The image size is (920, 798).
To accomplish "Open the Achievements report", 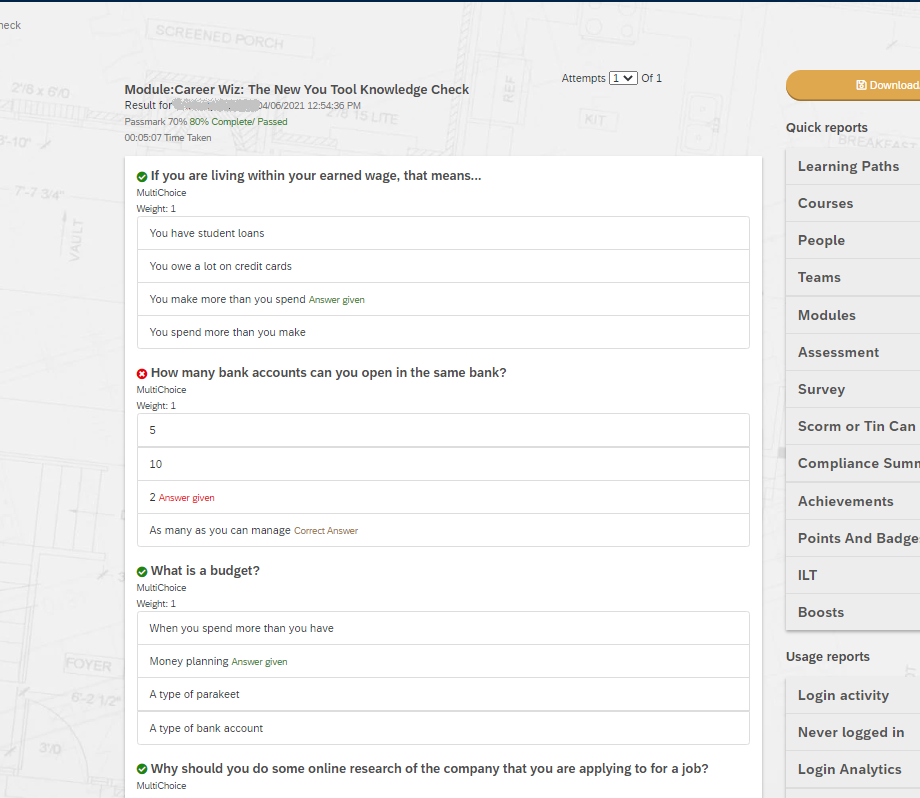I will pos(845,501).
